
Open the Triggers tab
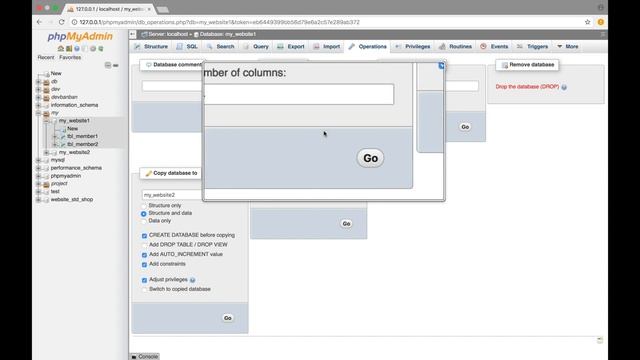(x=533, y=47)
